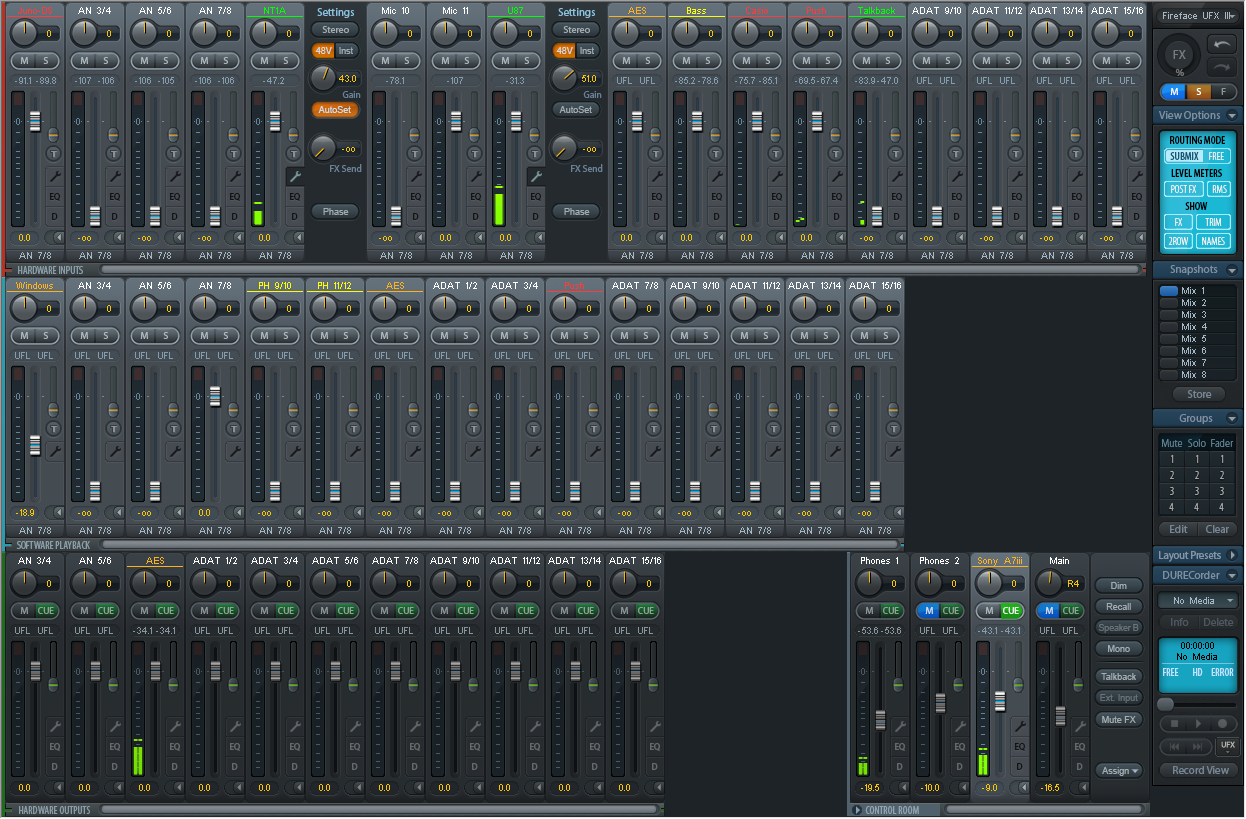Open the Dynamics (D) panel on the Mic 11 channel

tap(475, 216)
